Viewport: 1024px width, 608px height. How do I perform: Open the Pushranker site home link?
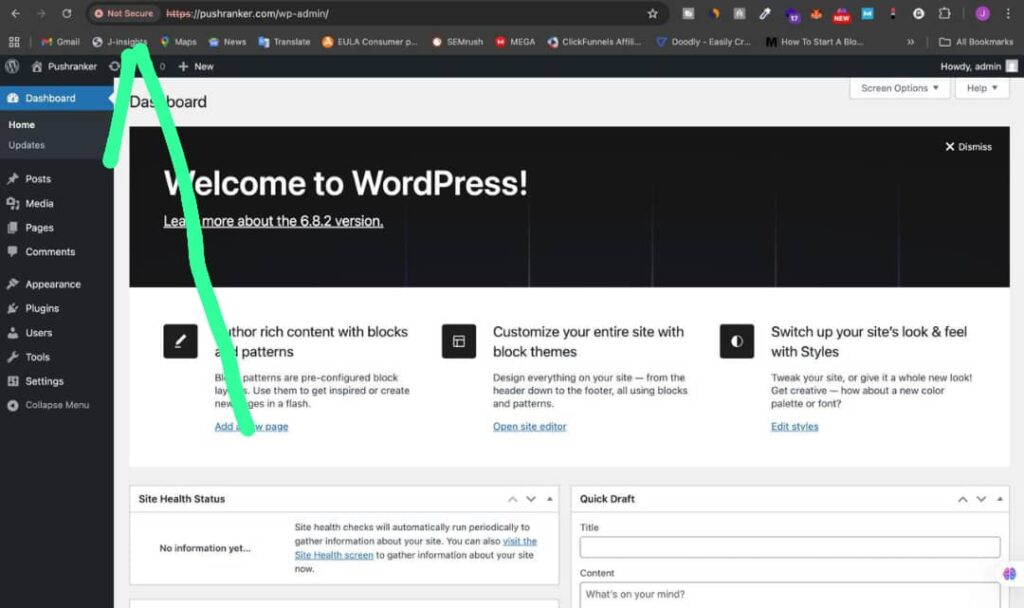pos(64,66)
